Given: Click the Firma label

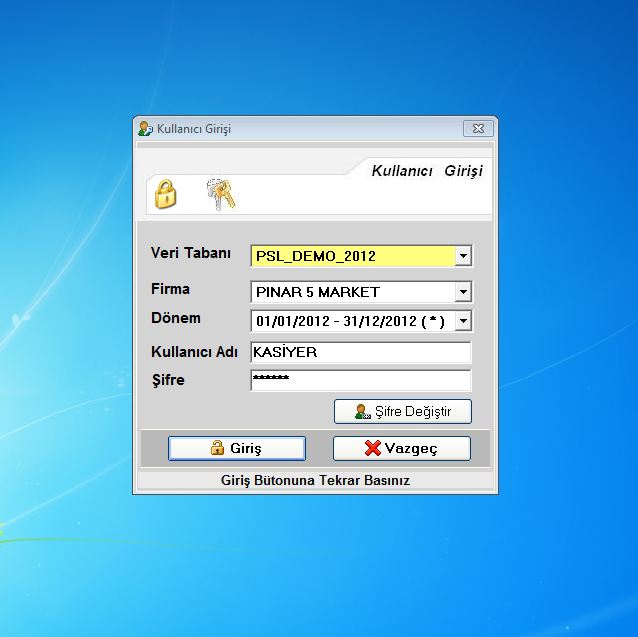Looking at the screenshot, I should point(170,289).
